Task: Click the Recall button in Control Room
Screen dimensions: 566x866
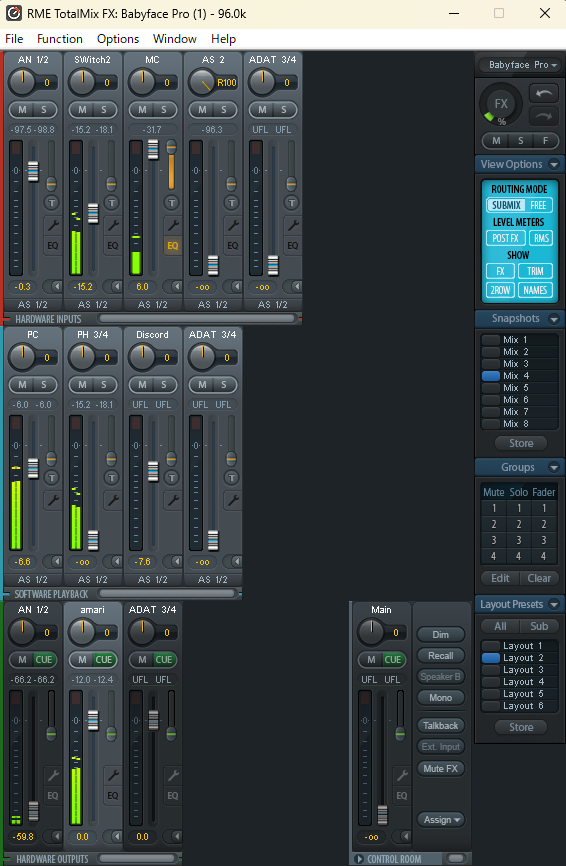Action: coord(441,656)
